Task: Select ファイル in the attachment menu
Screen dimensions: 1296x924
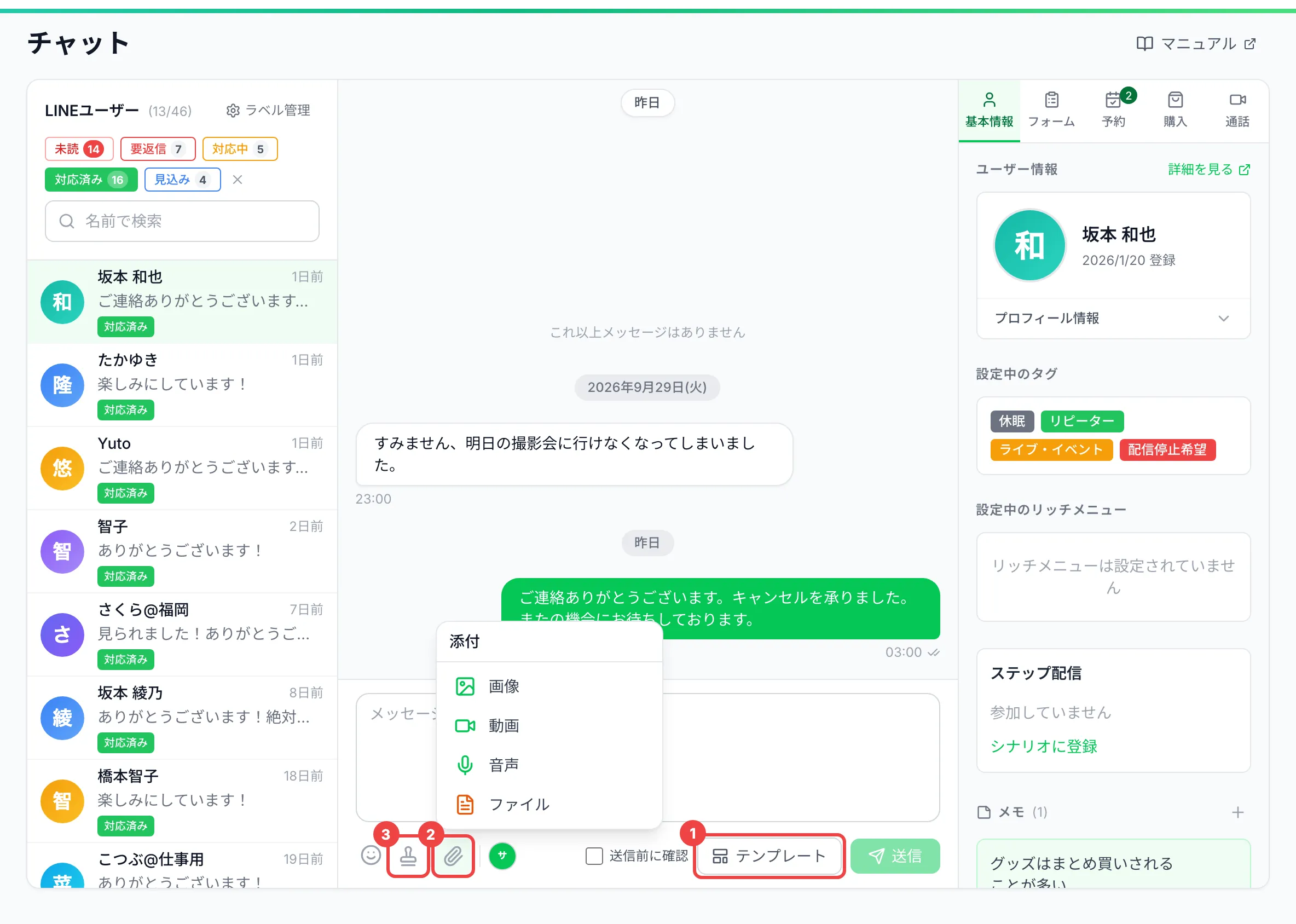Action: tap(549, 805)
